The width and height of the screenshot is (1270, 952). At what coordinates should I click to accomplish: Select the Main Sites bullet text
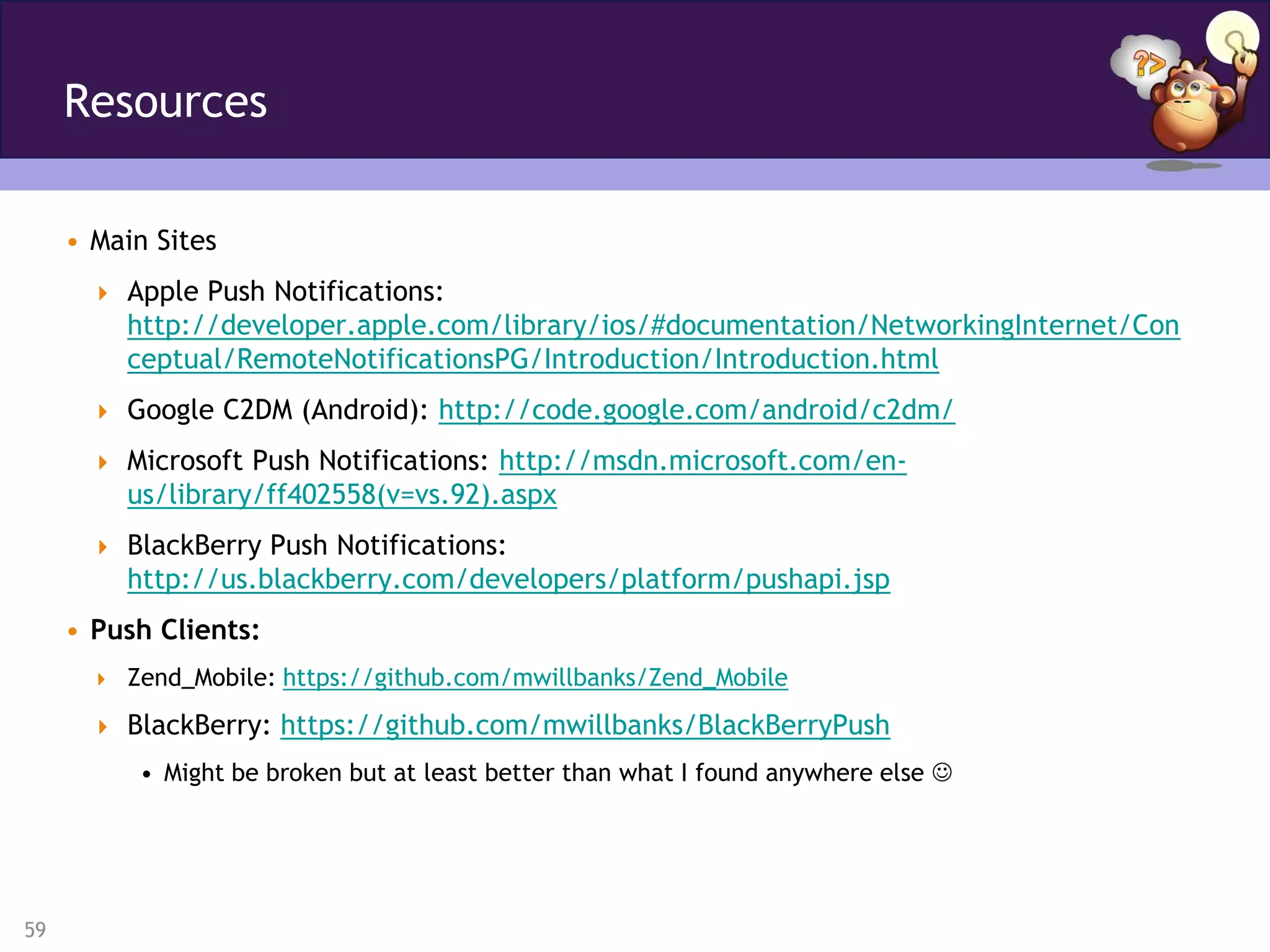[x=153, y=240]
